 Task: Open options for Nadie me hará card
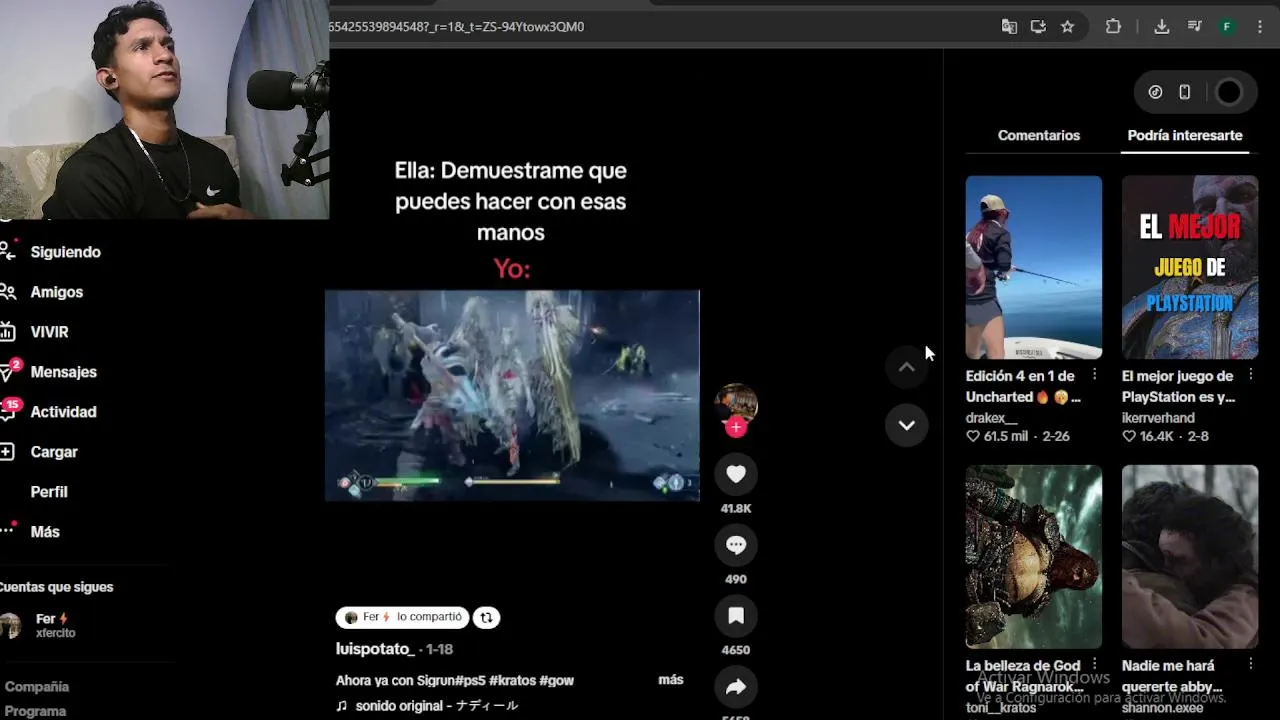click(x=1251, y=663)
